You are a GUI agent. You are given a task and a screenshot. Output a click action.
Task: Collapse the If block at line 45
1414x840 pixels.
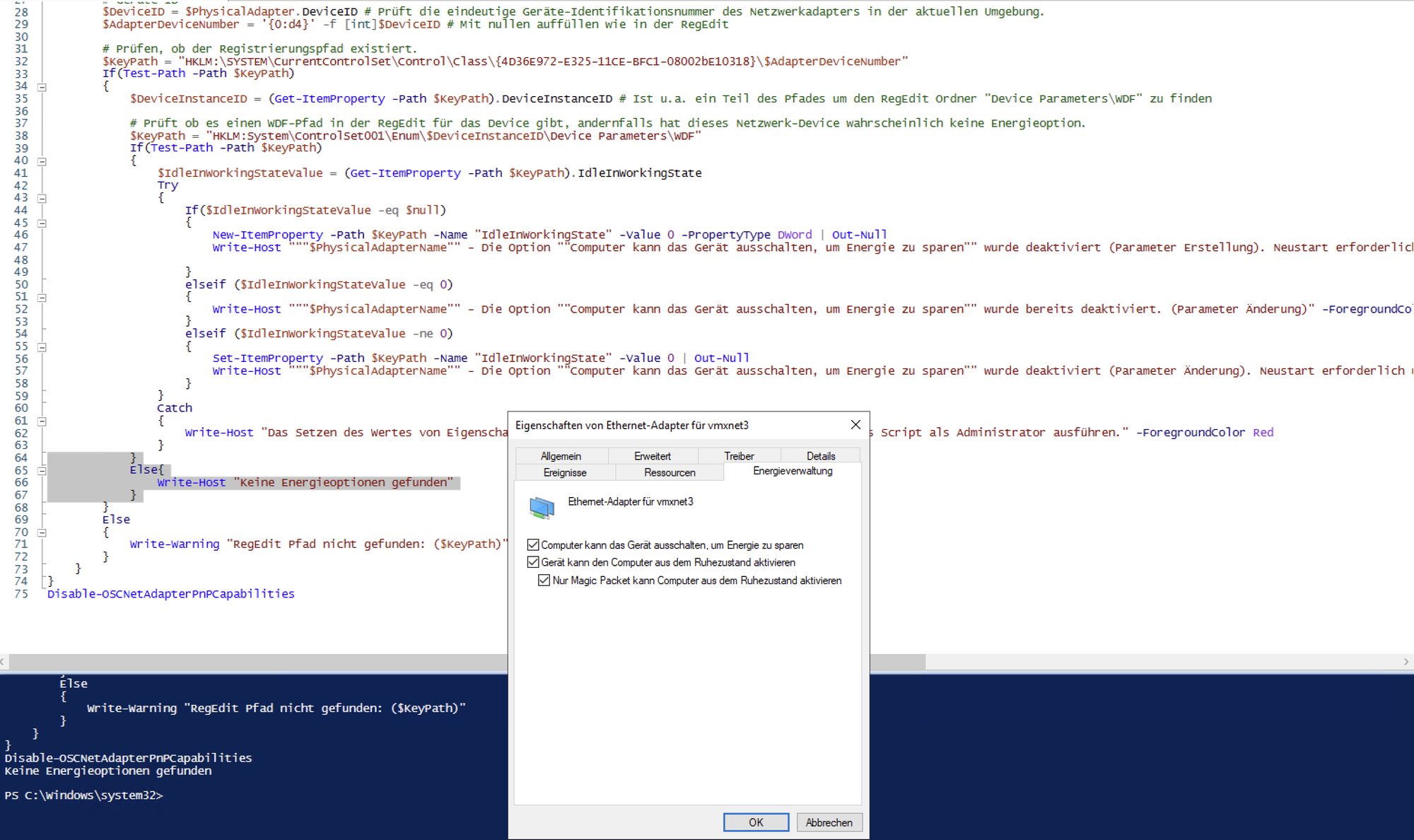42,223
